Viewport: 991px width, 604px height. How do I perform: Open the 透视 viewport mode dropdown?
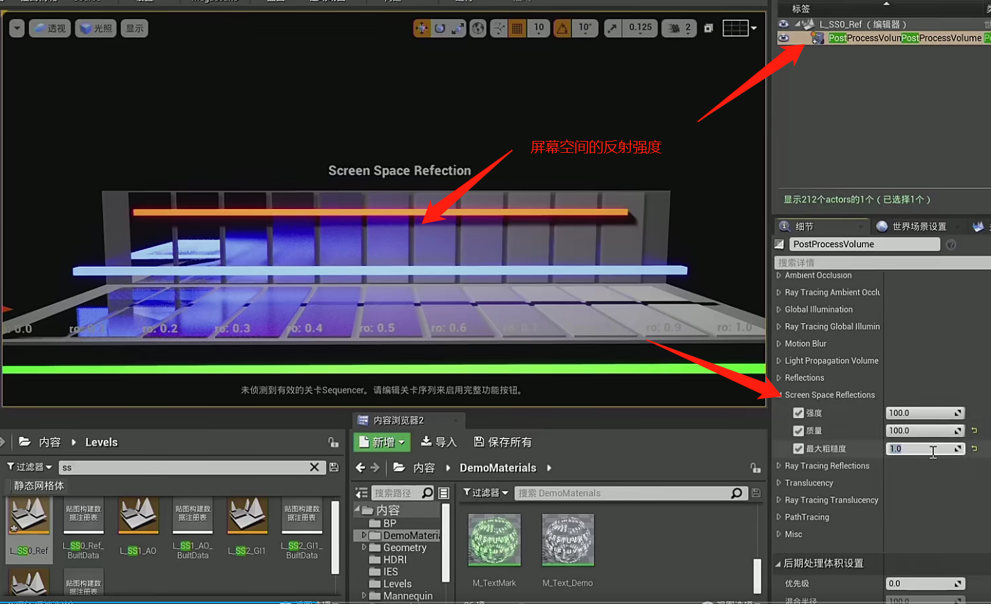50,28
